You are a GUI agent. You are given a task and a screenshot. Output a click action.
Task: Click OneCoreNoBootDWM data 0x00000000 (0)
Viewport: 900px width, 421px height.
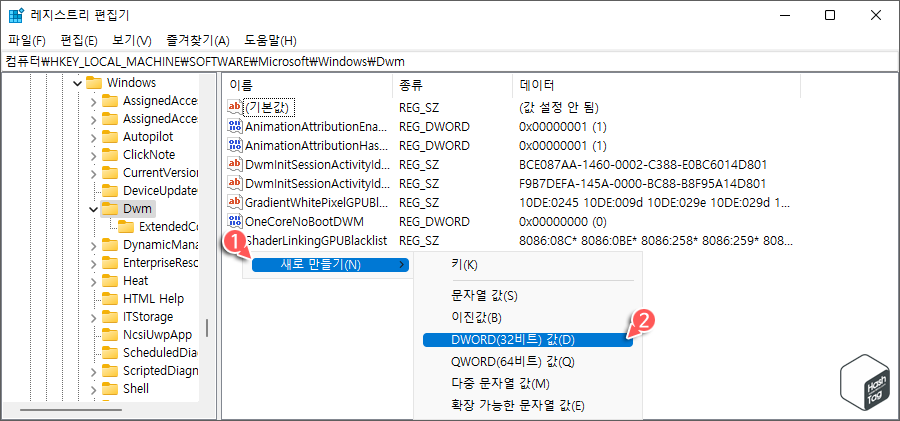tap(562, 221)
